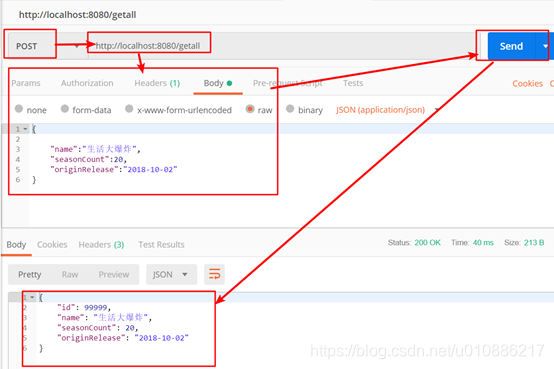The height and width of the screenshot is (369, 554).
Task: Collapse the response JSON fold arrow
Action: click(x=32, y=297)
